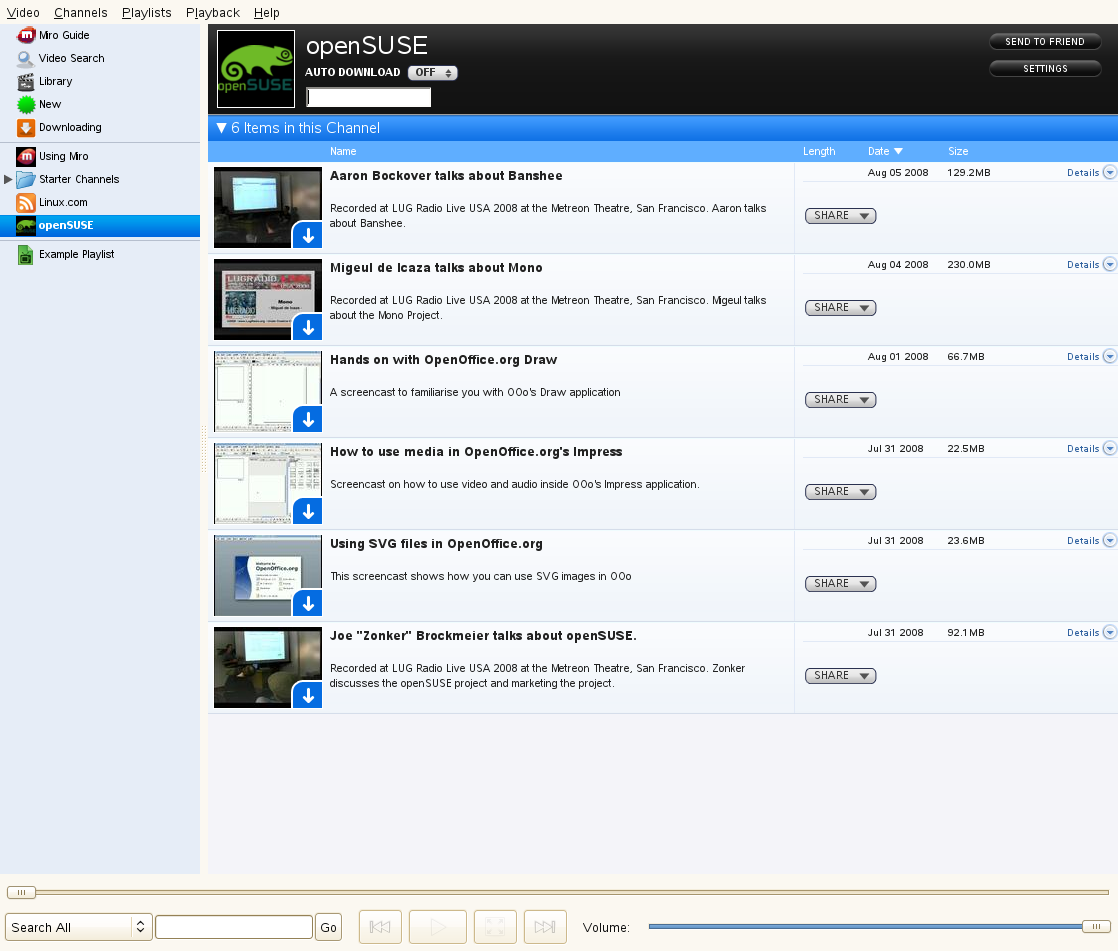Viewport: 1118px width, 951px height.
Task: Click the openSUSE channel logo in header
Action: pos(256,69)
